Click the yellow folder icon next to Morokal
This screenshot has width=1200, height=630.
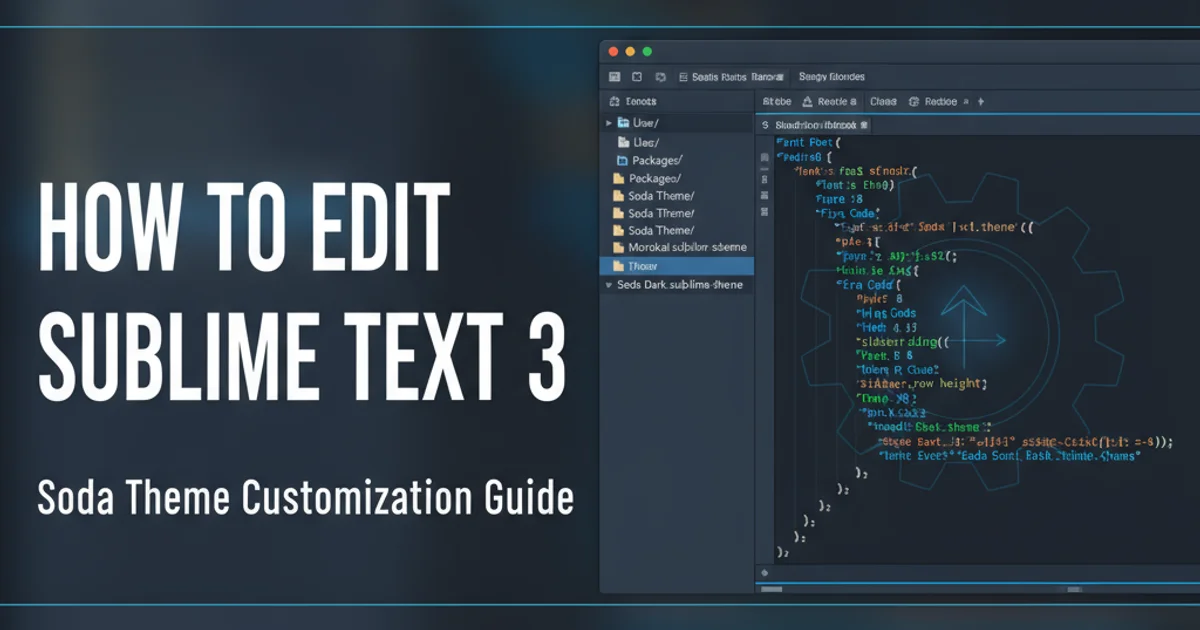(x=618, y=248)
